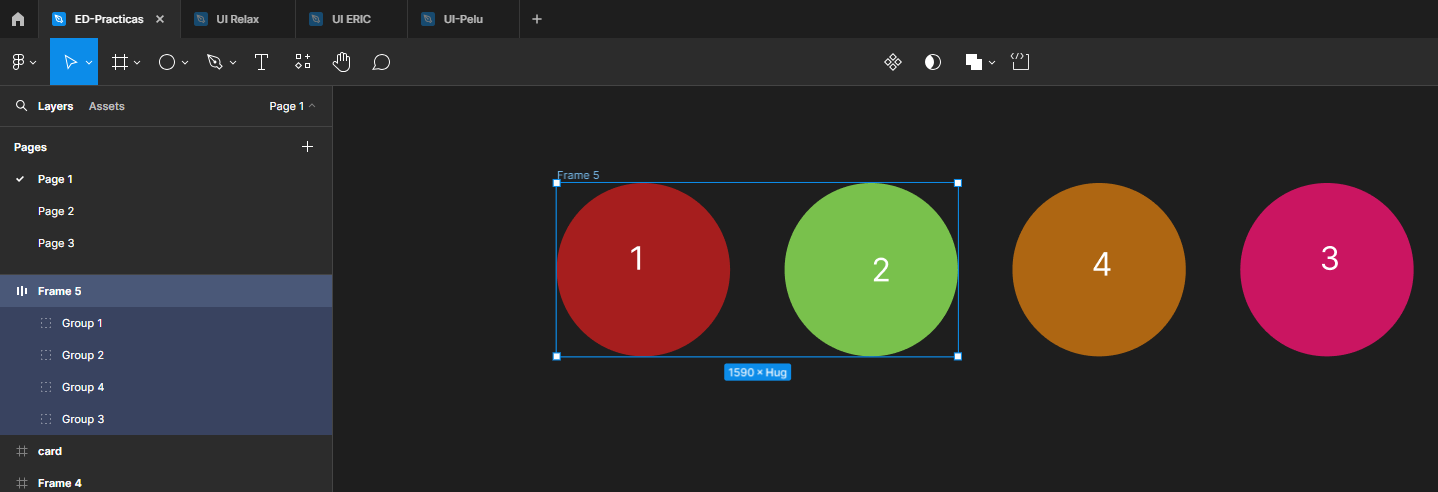
Task: Select the card frame layer
Action: (x=166, y=451)
